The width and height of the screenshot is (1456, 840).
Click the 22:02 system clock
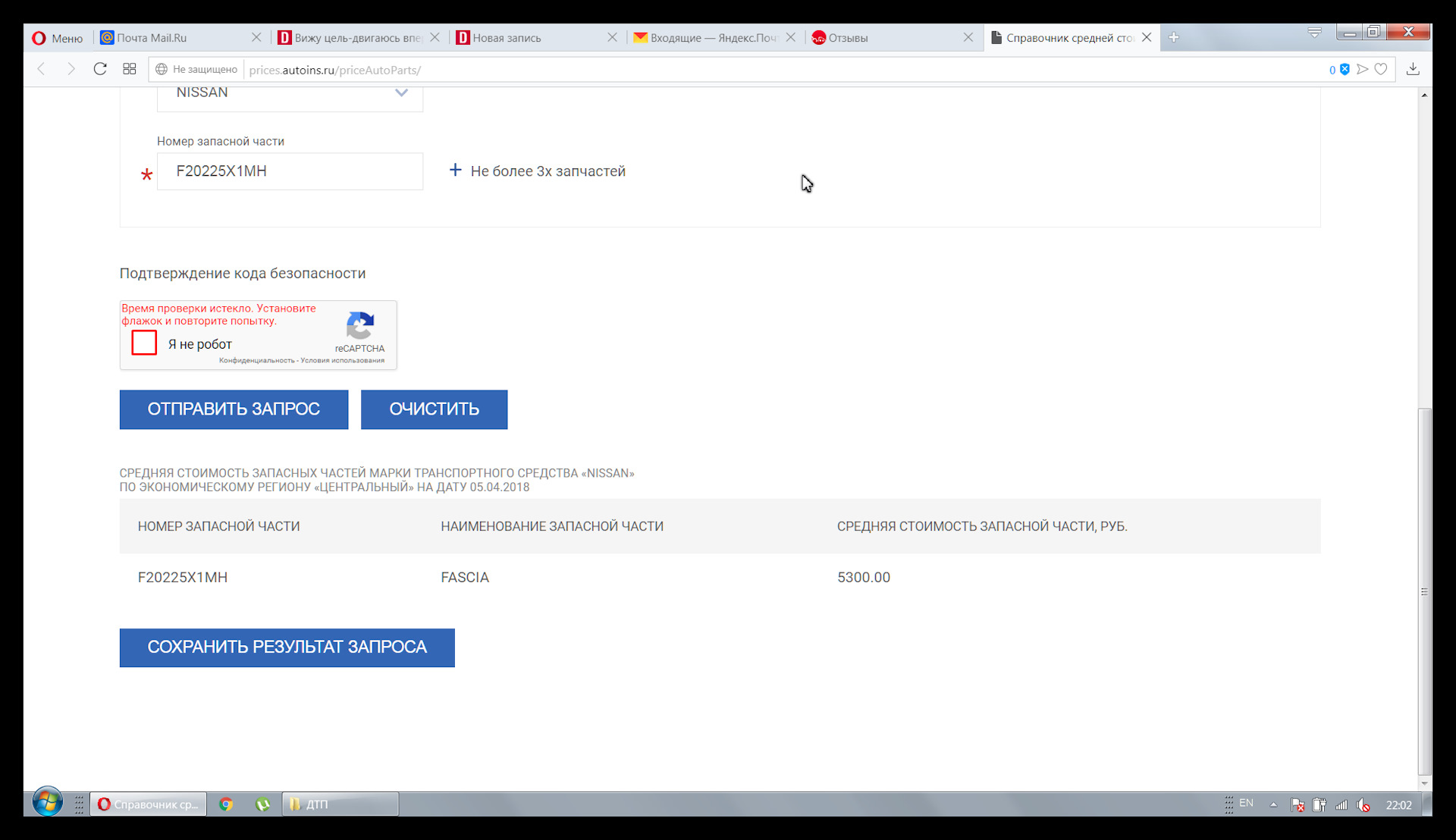click(1398, 805)
